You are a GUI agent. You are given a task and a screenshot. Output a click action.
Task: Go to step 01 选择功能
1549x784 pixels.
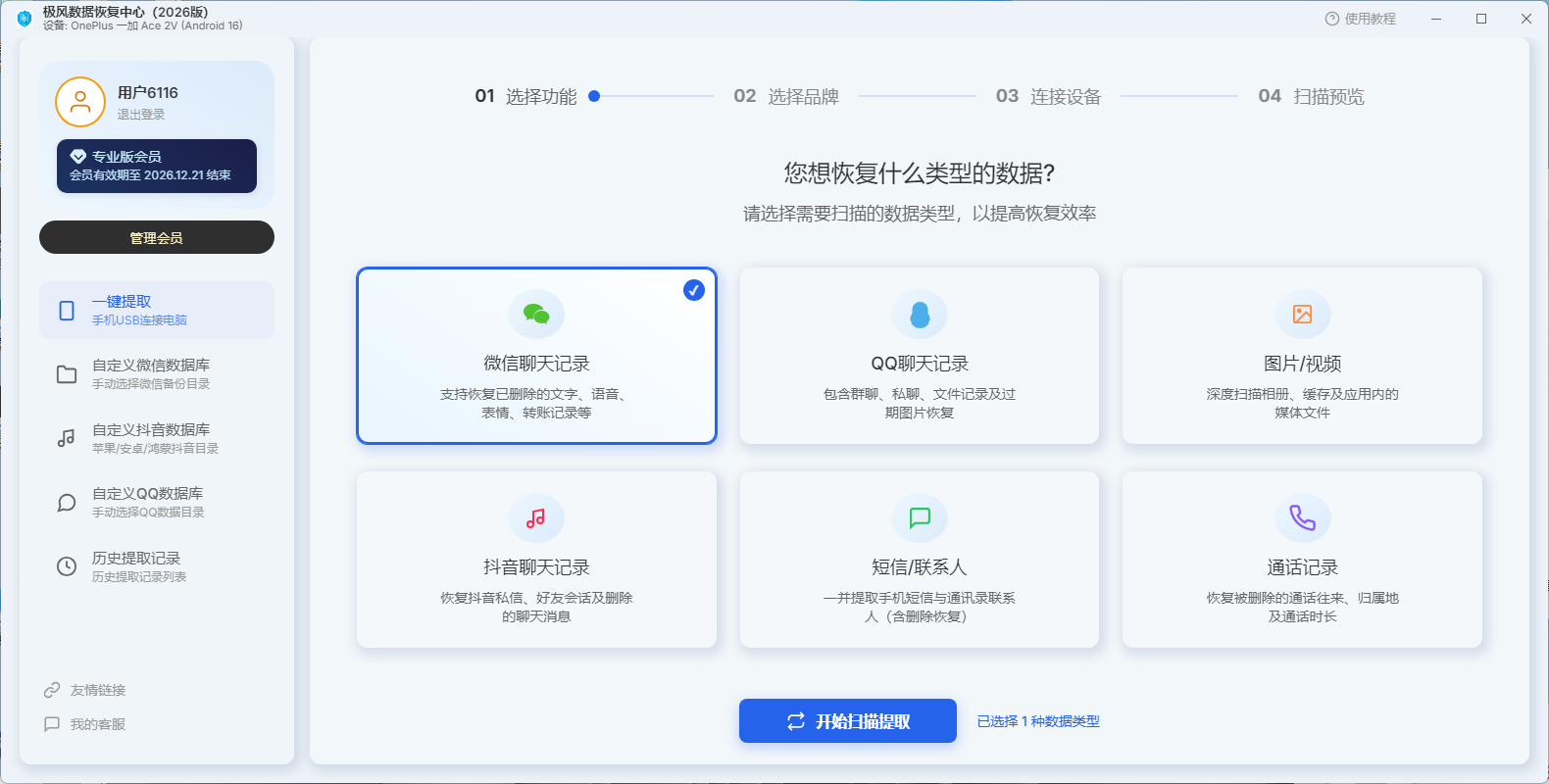pyautogui.click(x=525, y=96)
